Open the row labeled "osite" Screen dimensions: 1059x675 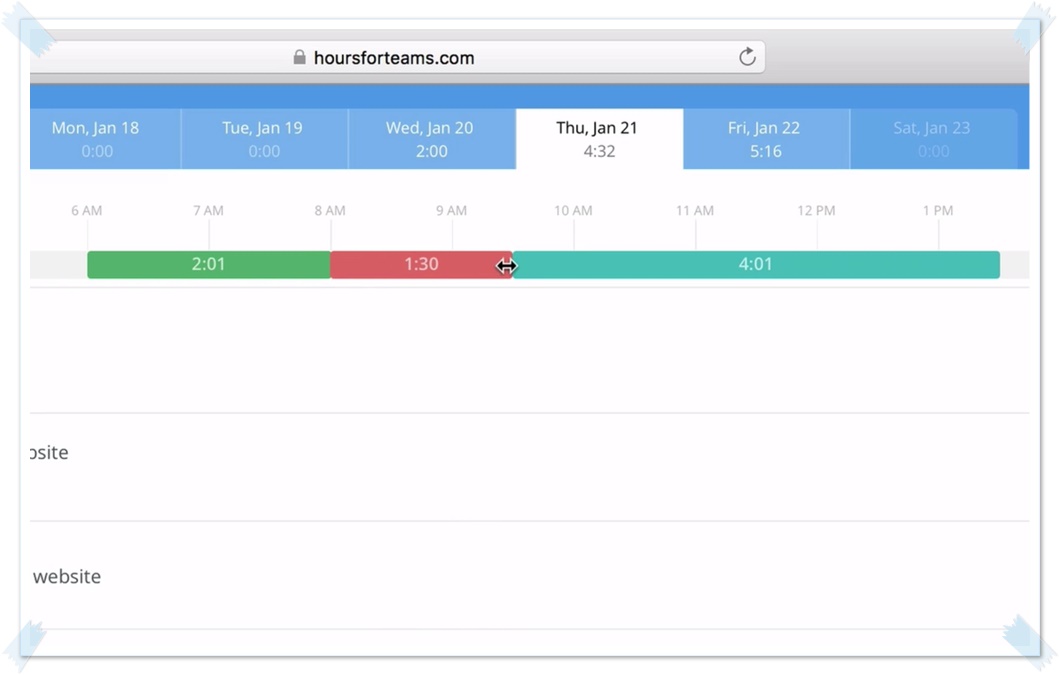click(48, 453)
